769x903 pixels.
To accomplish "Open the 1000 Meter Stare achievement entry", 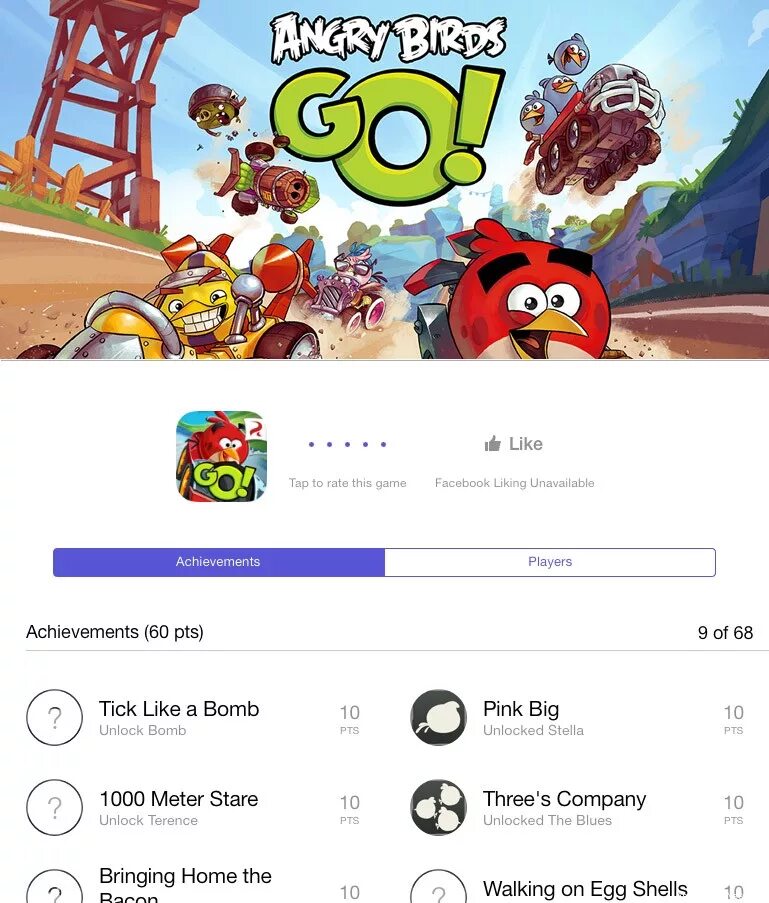I will coord(194,807).
